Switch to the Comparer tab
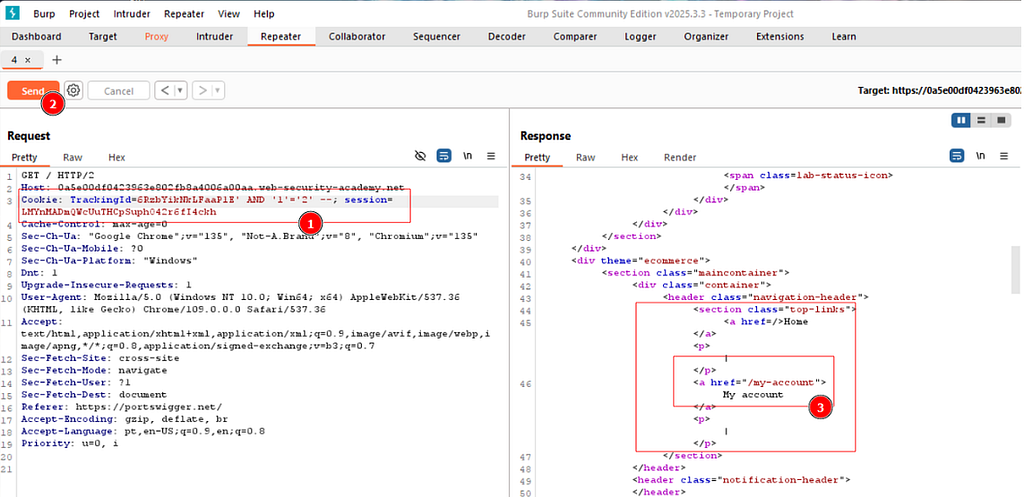The image size is (1024, 497). click(575, 37)
